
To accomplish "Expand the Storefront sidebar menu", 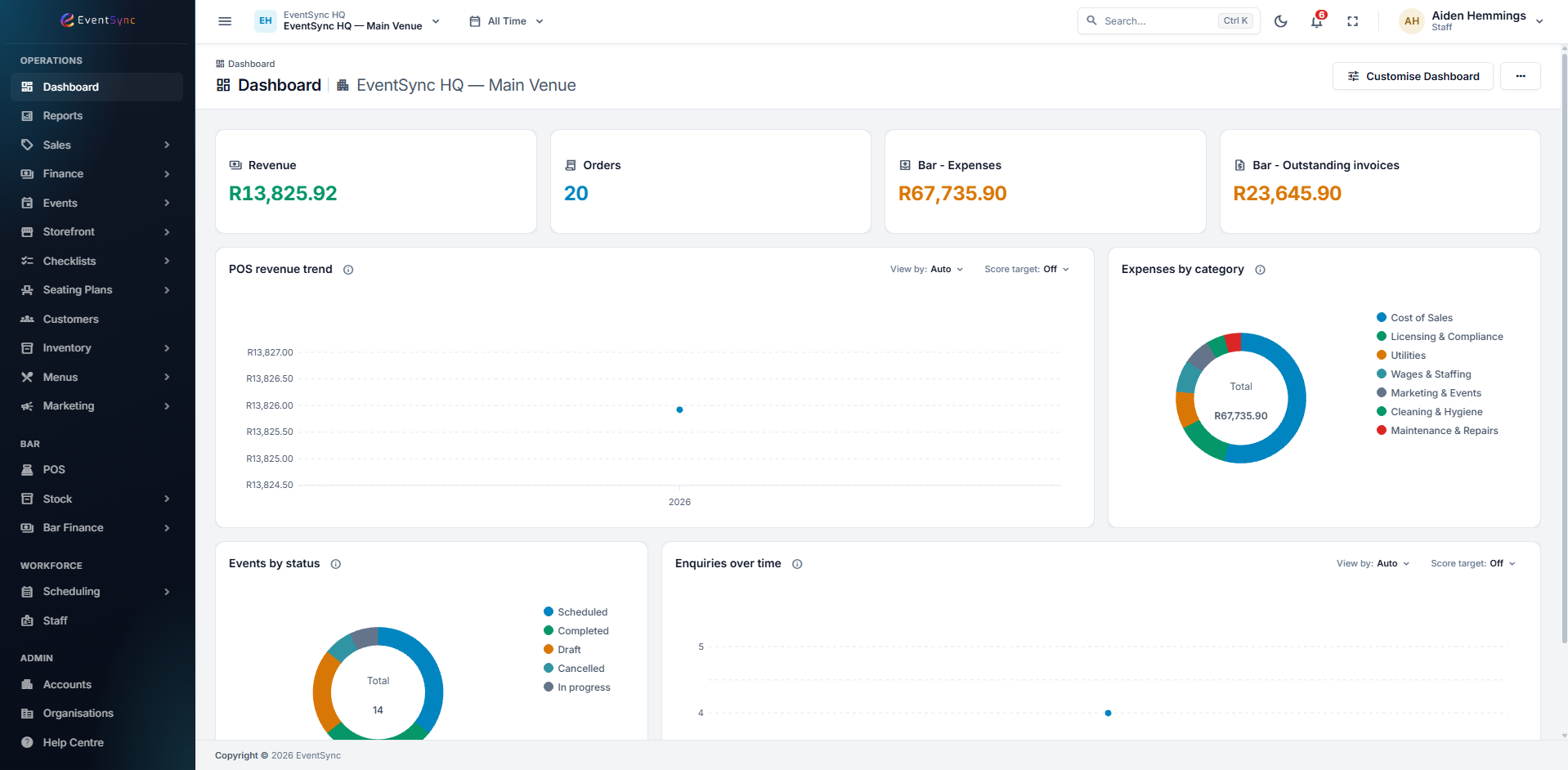I will tap(96, 232).
